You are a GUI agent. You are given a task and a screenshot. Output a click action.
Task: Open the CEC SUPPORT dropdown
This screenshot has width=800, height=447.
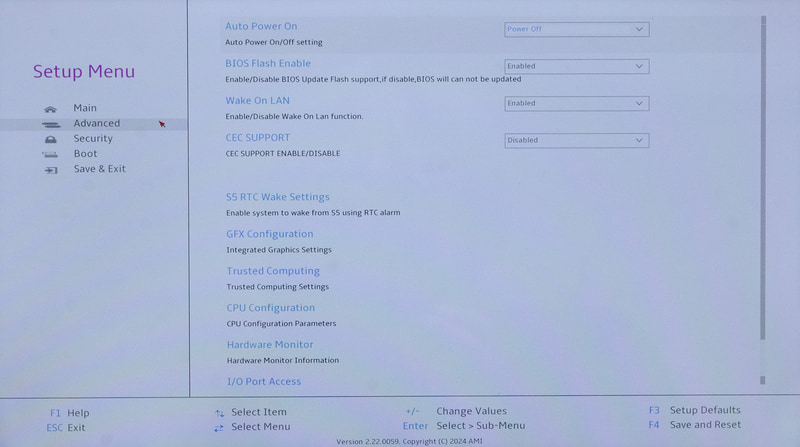click(x=577, y=140)
